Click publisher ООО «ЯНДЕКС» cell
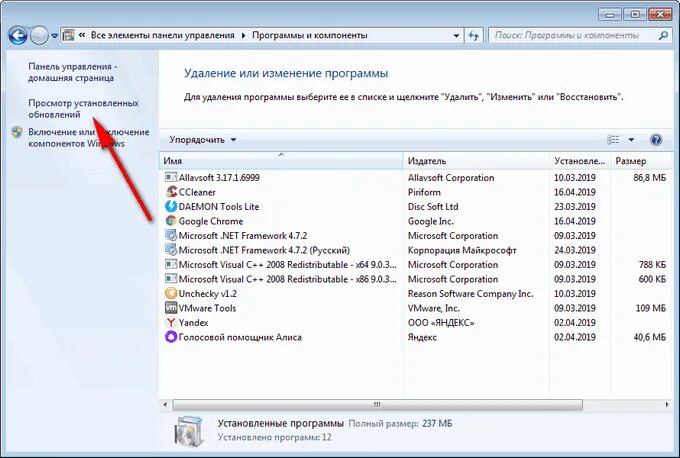The width and height of the screenshot is (680, 458). 441,323
